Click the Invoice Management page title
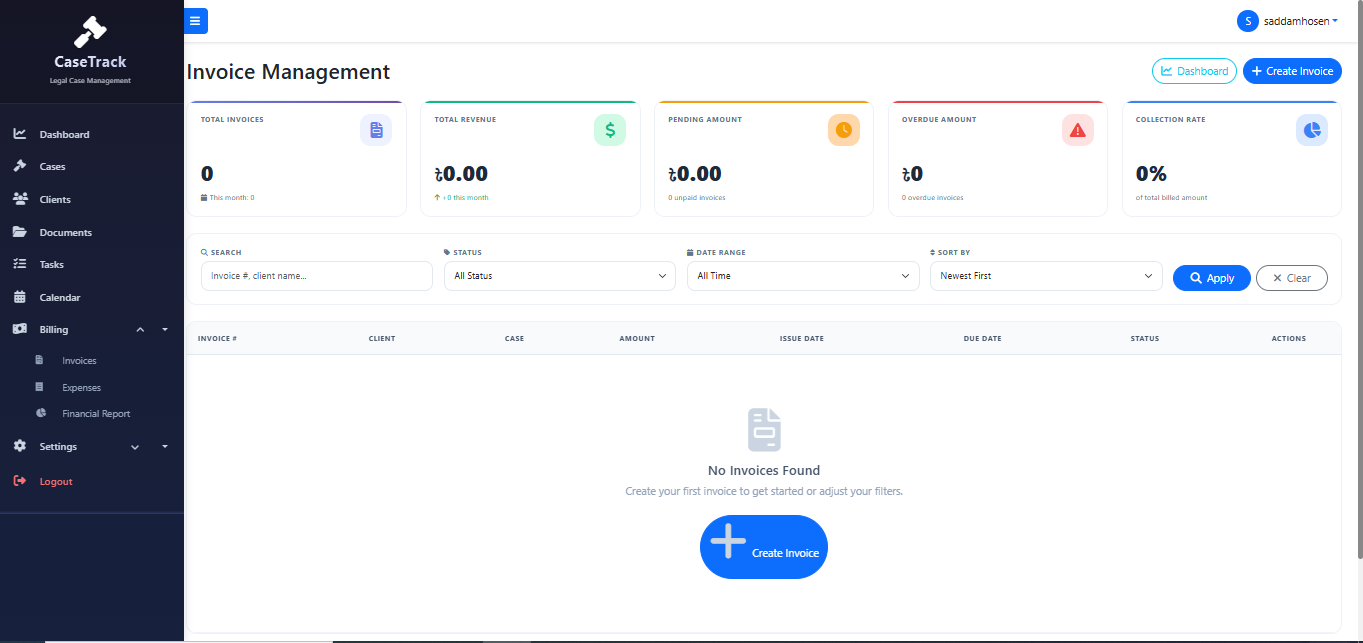The height and width of the screenshot is (643, 1363). coord(288,72)
